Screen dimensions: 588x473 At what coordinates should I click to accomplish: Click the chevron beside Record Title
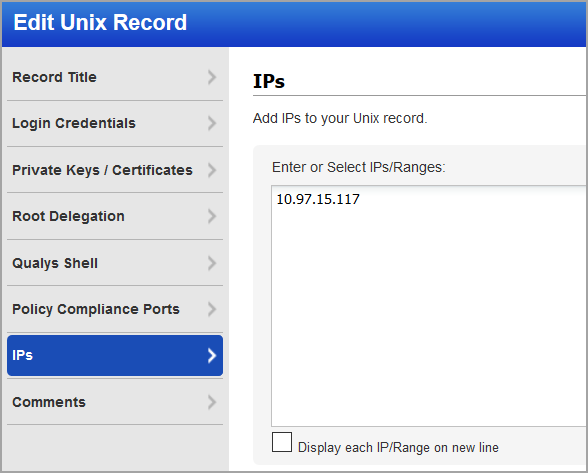212,77
